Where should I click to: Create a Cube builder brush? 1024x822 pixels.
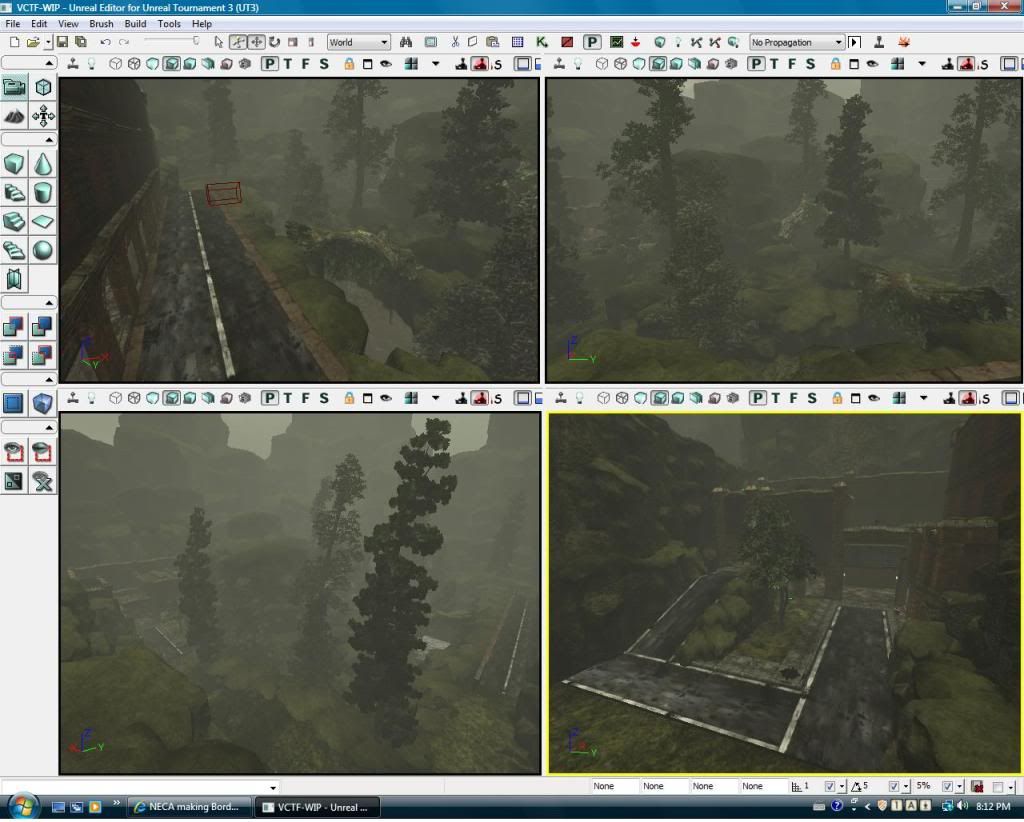point(14,164)
